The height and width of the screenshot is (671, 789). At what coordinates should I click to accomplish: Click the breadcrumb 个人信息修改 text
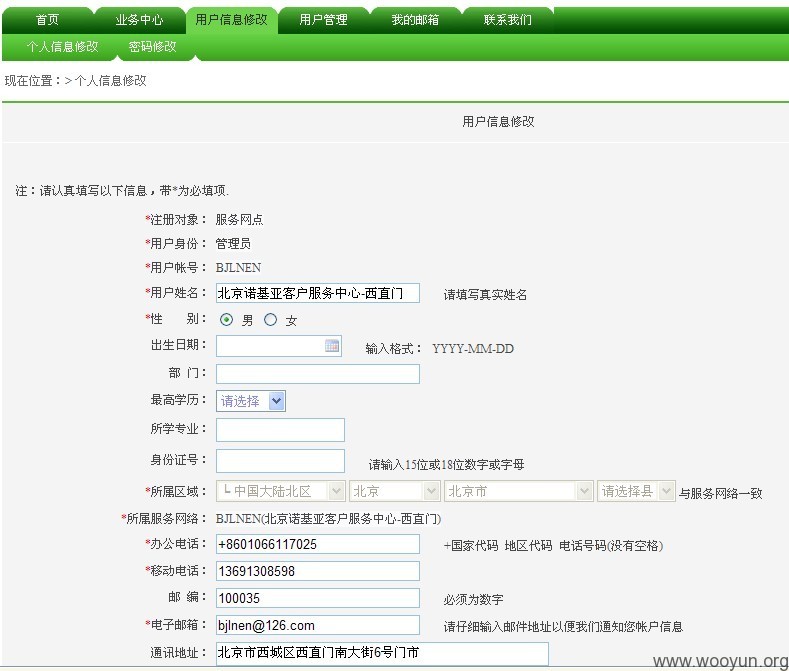(x=110, y=81)
